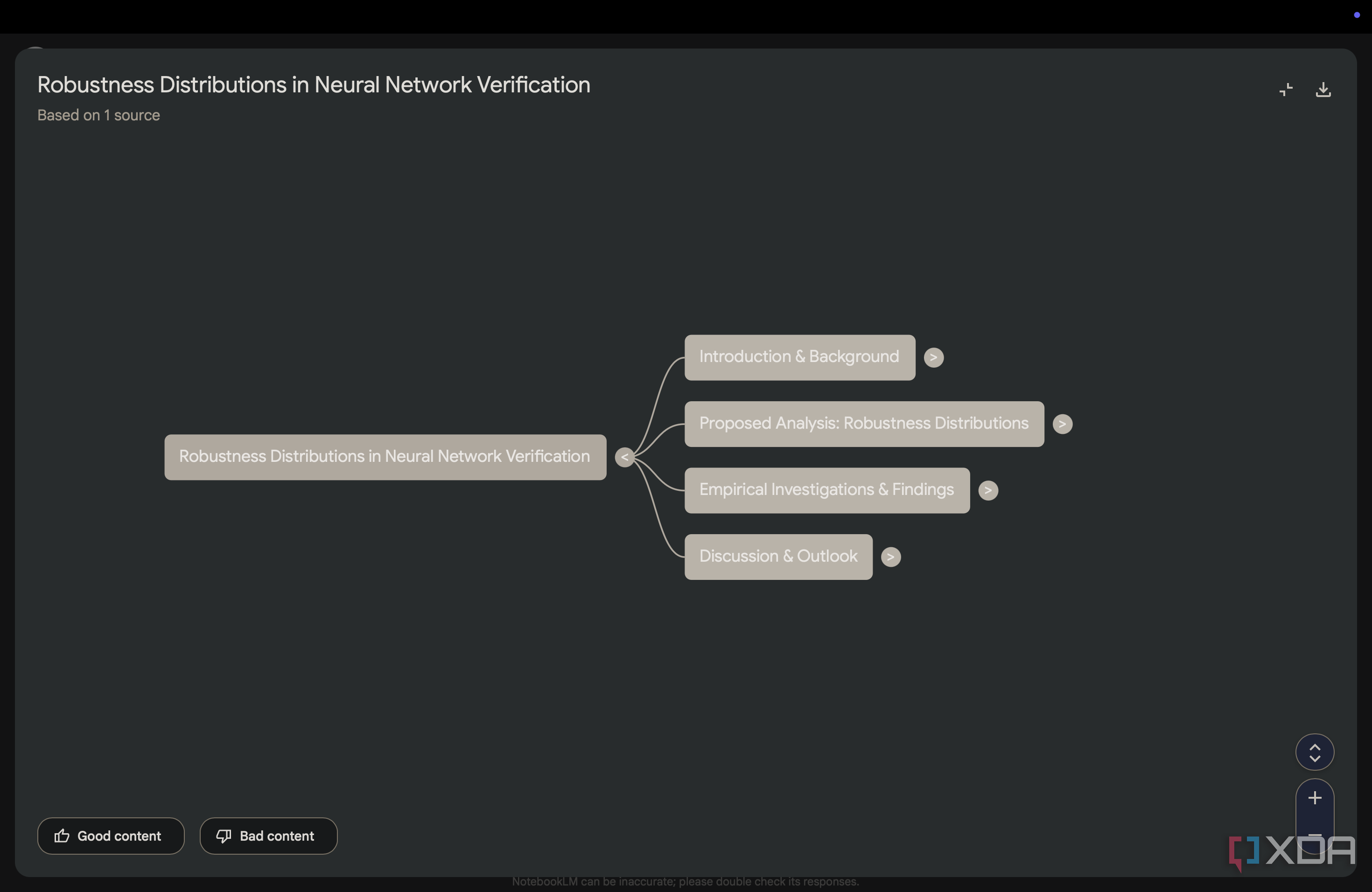This screenshot has height=892, width=1372.
Task: Expand the Introduction & Background branch
Action: [x=933, y=357]
